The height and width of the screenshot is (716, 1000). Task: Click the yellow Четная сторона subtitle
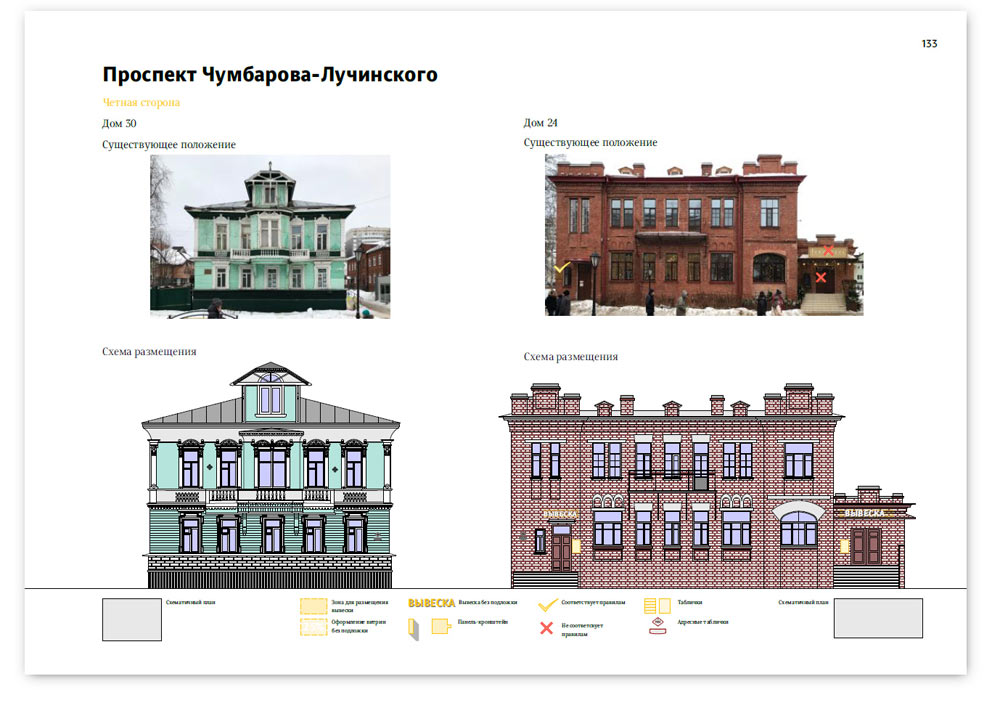(141, 102)
